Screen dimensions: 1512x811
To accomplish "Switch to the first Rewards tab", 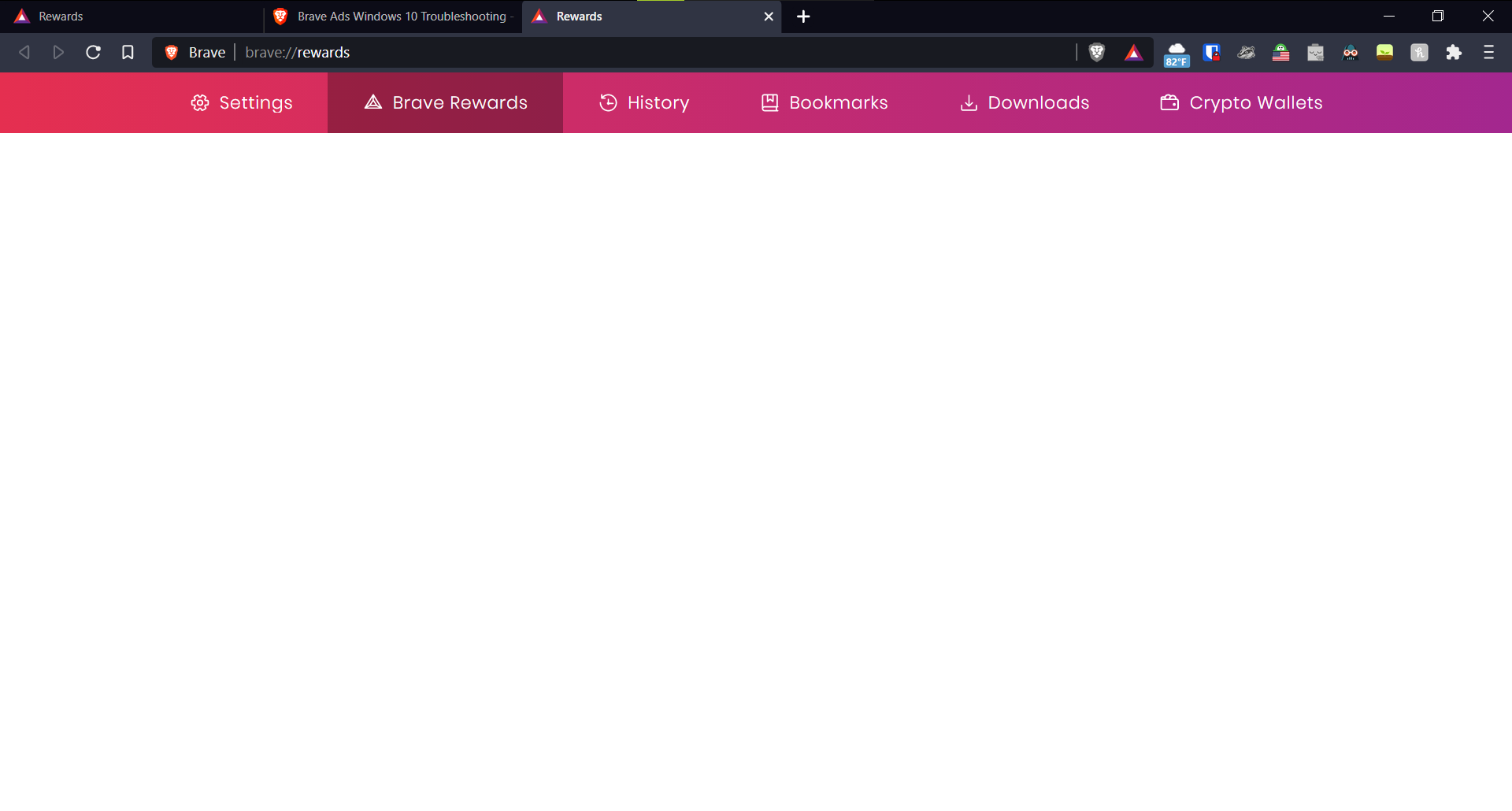I will (130, 17).
